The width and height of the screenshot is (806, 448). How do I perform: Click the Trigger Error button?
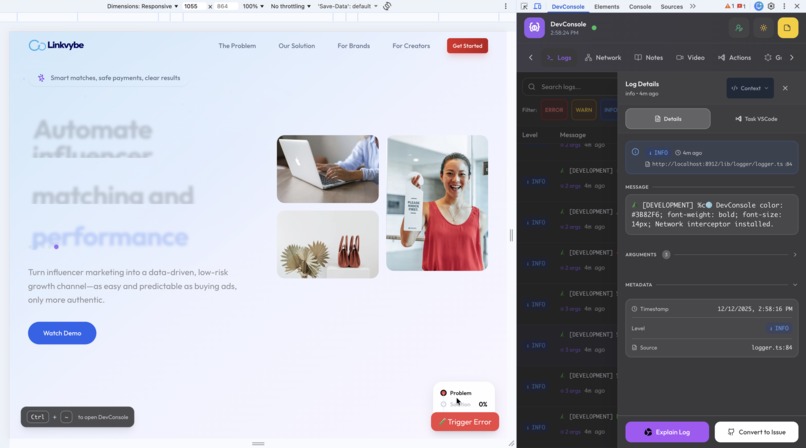[x=465, y=422]
